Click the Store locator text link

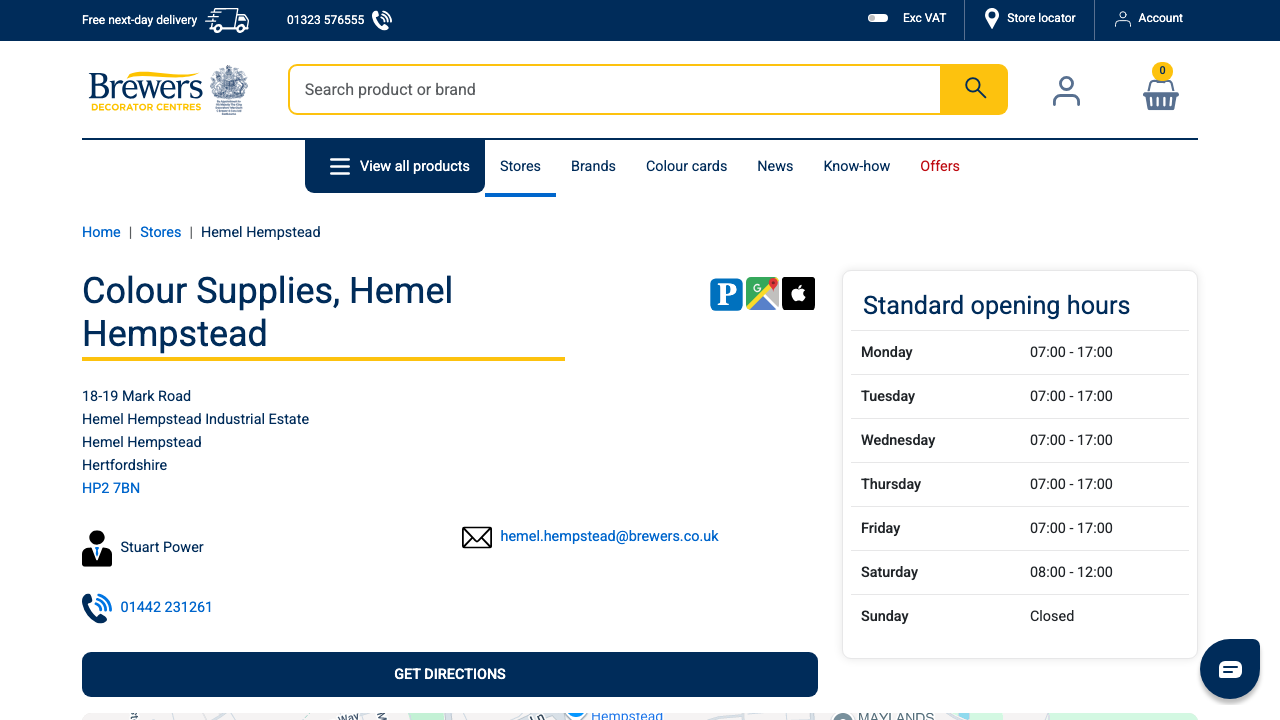pos(1041,18)
